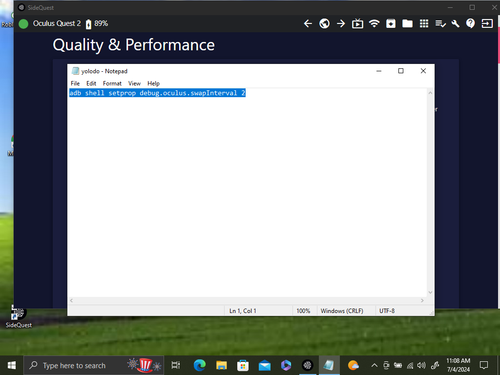Image resolution: width=500 pixels, height=375 pixels.
Task: Click the green connection status indicator
Action: [23, 24]
